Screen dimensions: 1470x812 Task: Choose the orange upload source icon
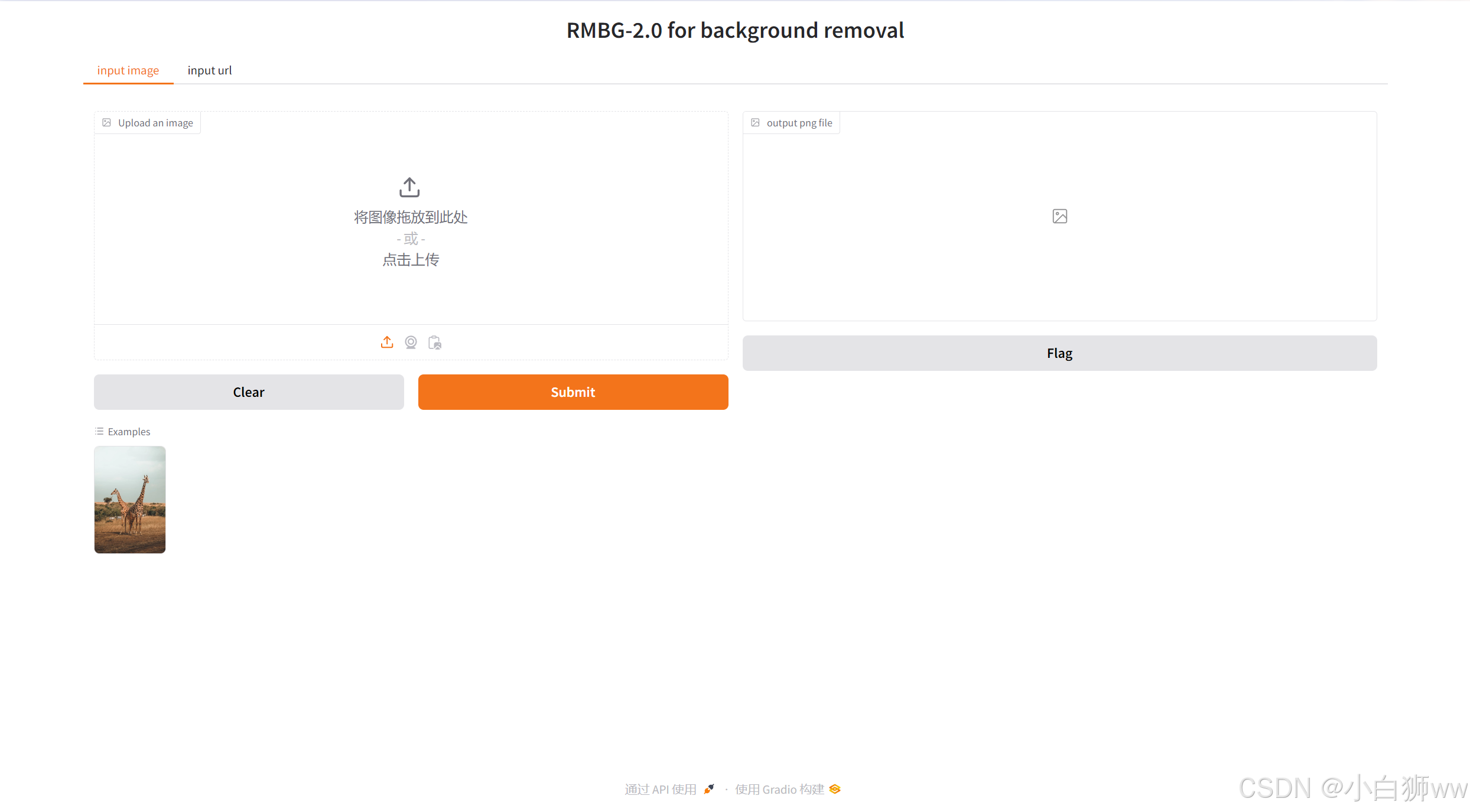pos(387,343)
